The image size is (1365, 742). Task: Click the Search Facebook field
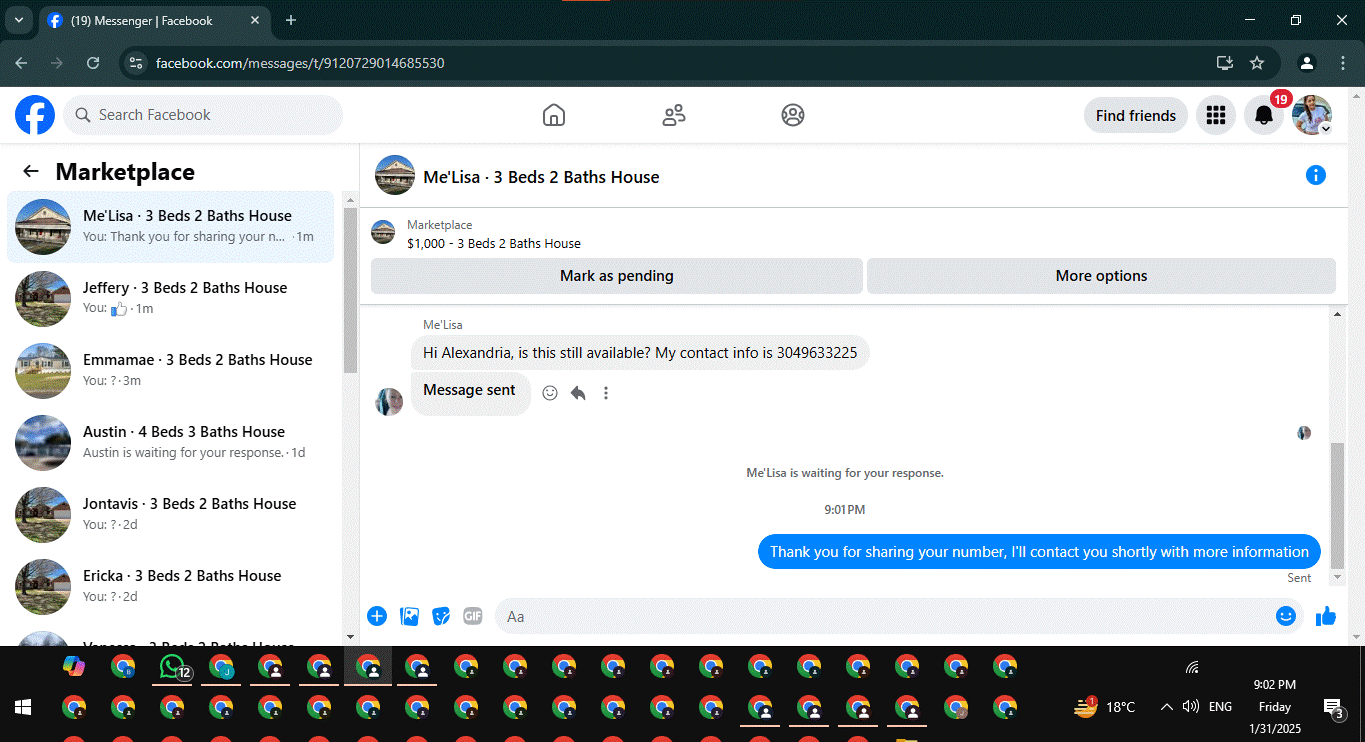pyautogui.click(x=203, y=115)
